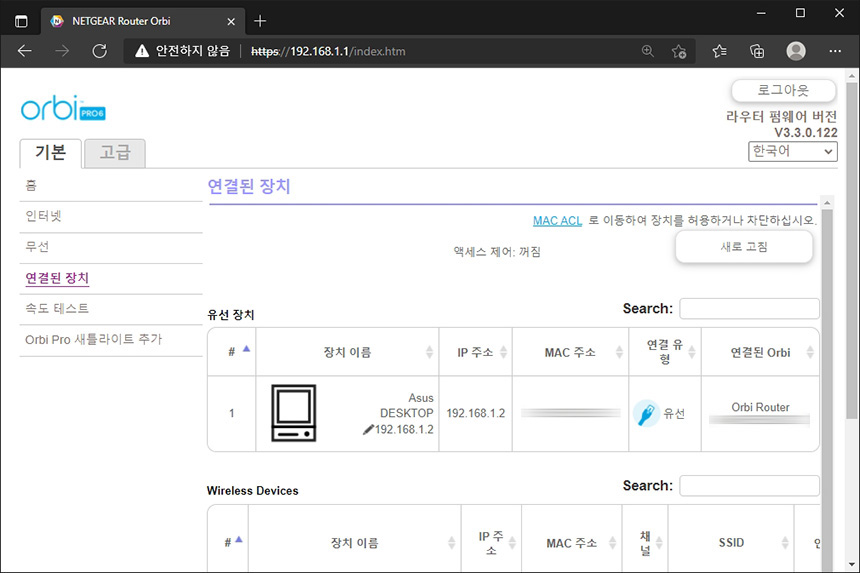
Task: Click the not-secure warning triangle icon
Action: click(x=142, y=51)
